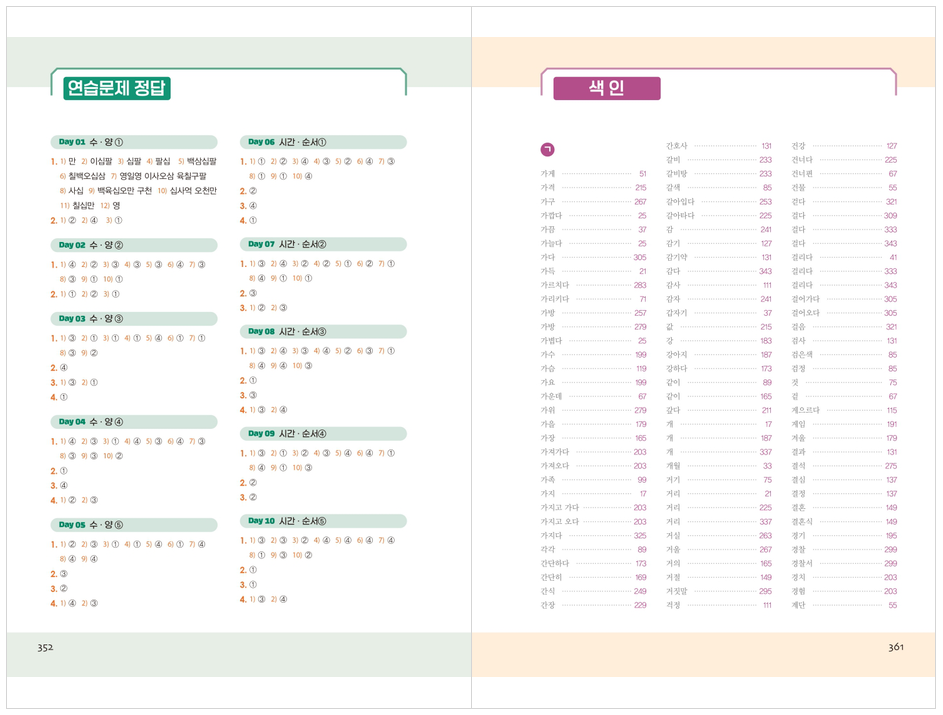The height and width of the screenshot is (715, 943).
Task: Click the index entry 검은색
Action: [844, 355]
